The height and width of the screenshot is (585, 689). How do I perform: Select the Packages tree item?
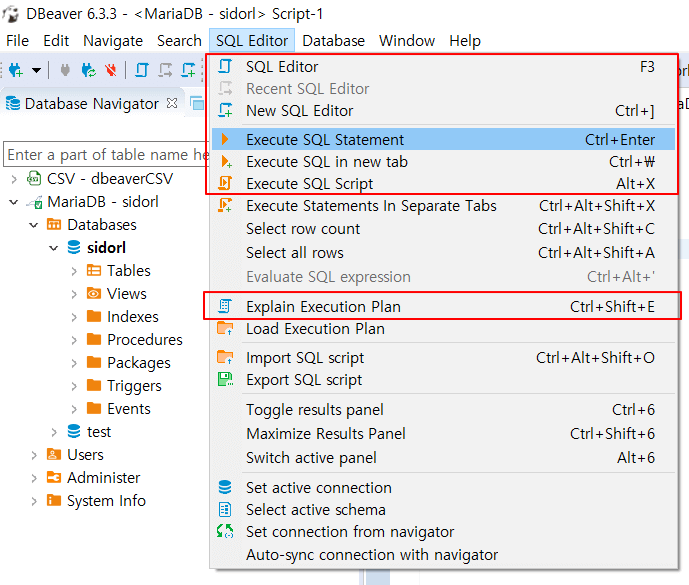139,363
